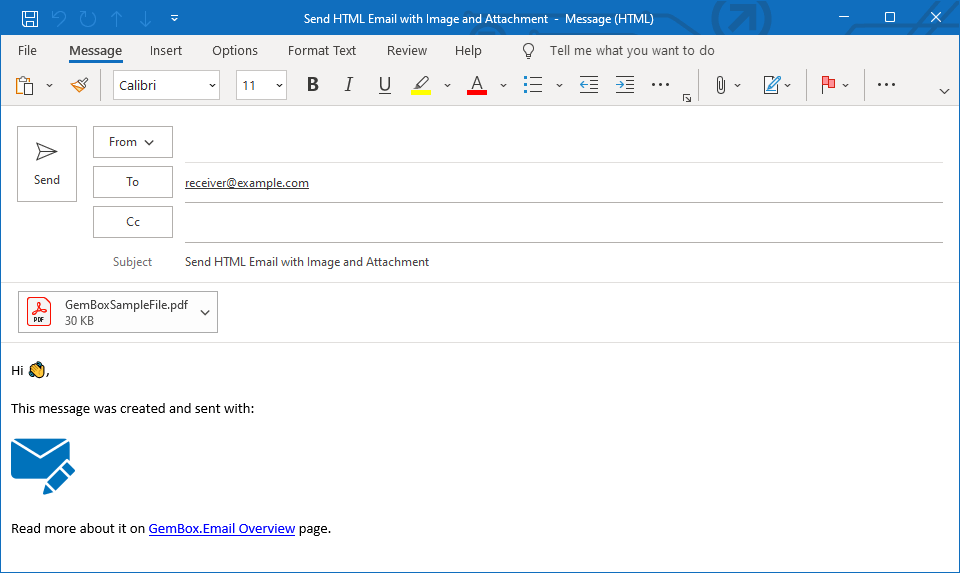Toggle Underline formatting
The width and height of the screenshot is (960, 573).
(385, 86)
